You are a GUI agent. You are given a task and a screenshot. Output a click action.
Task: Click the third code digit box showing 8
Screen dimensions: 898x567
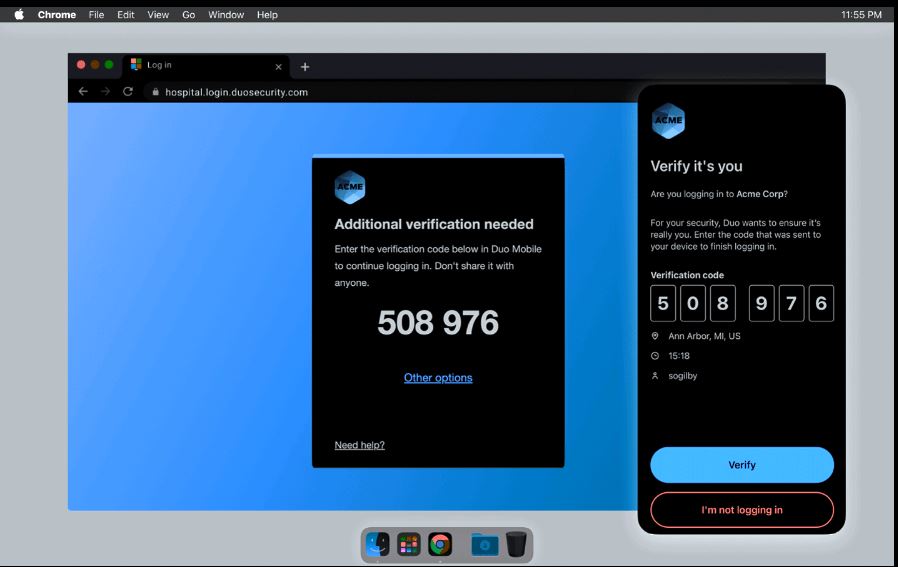coord(723,303)
